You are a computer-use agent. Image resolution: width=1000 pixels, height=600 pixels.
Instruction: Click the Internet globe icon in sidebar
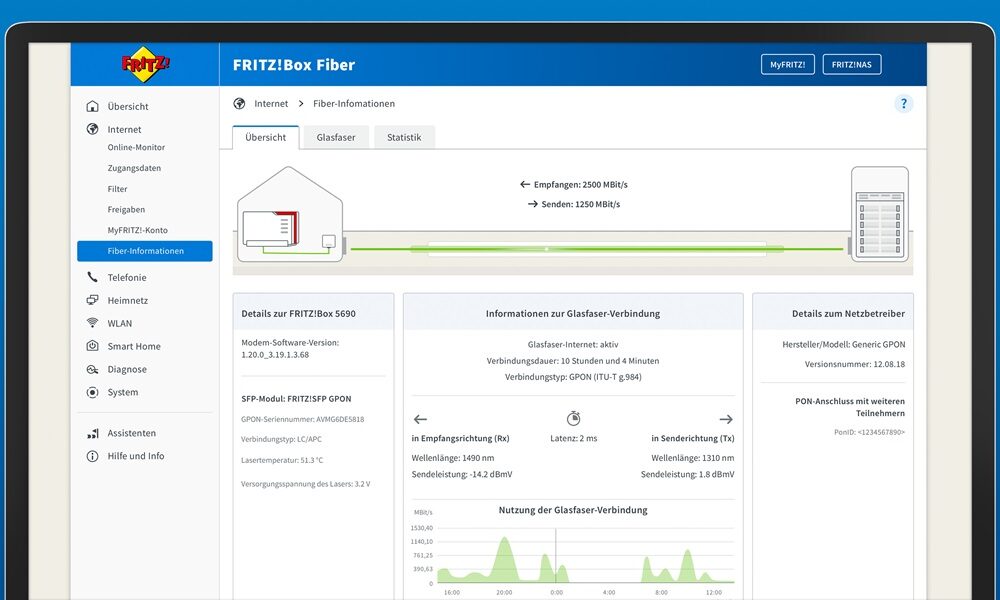click(x=93, y=130)
